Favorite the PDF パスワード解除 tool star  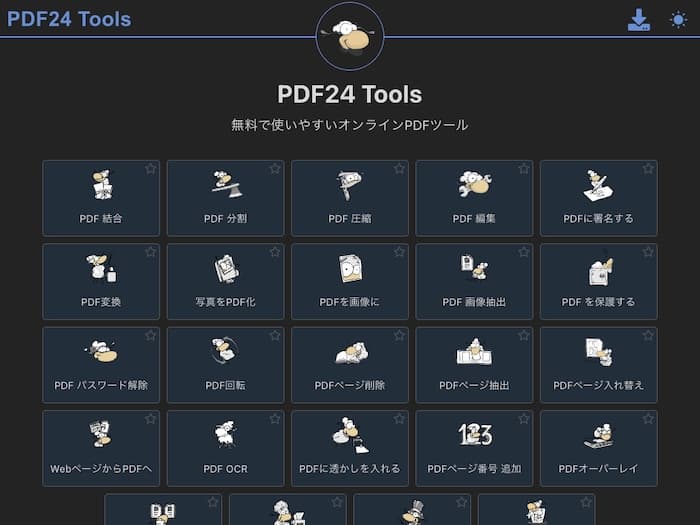point(150,336)
